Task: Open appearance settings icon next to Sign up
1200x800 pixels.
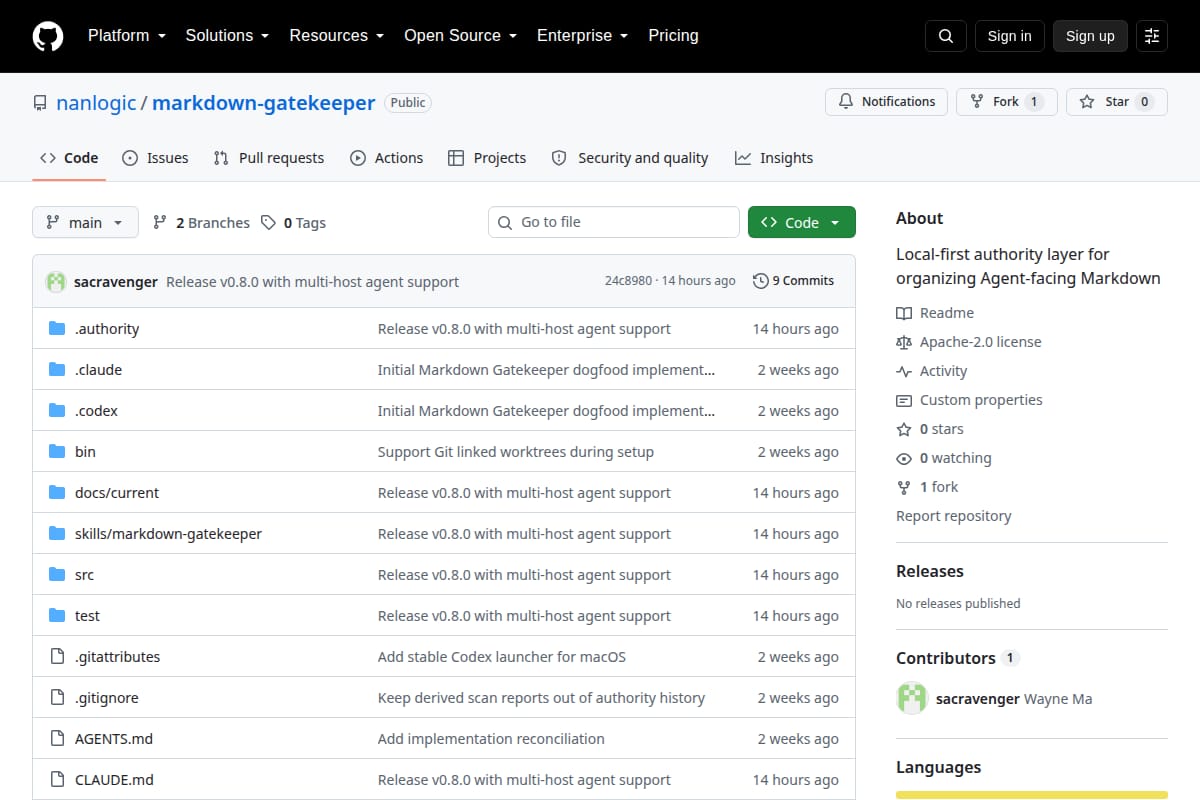Action: [x=1152, y=36]
